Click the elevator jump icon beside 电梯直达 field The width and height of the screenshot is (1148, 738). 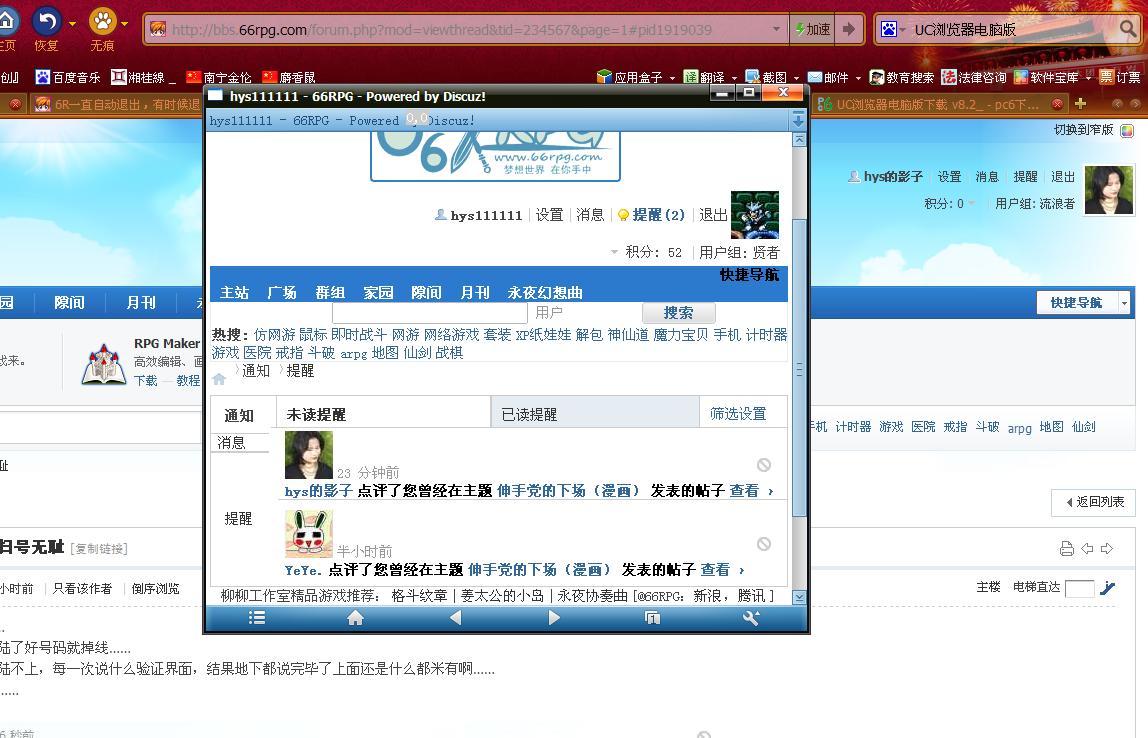[x=1108, y=587]
